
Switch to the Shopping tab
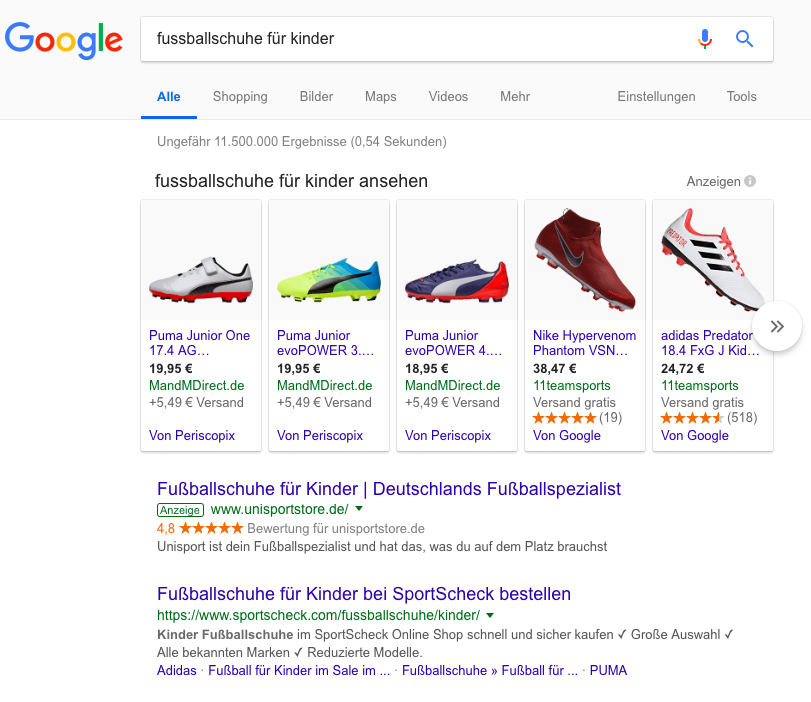pos(240,97)
